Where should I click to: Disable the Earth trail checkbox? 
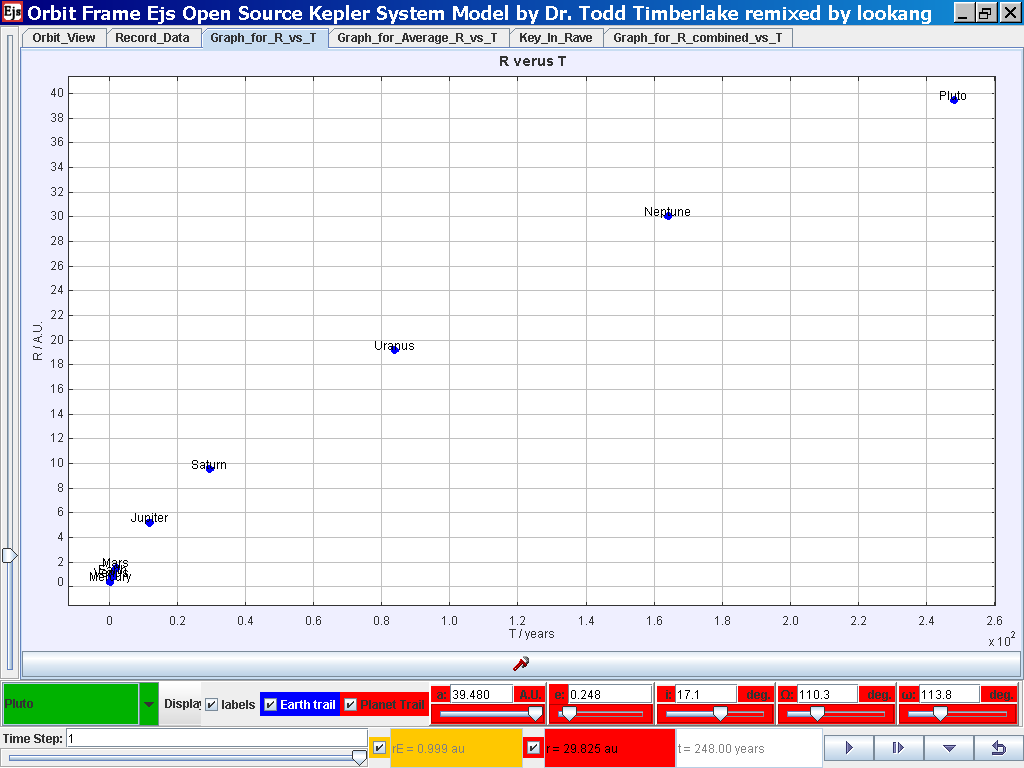271,705
